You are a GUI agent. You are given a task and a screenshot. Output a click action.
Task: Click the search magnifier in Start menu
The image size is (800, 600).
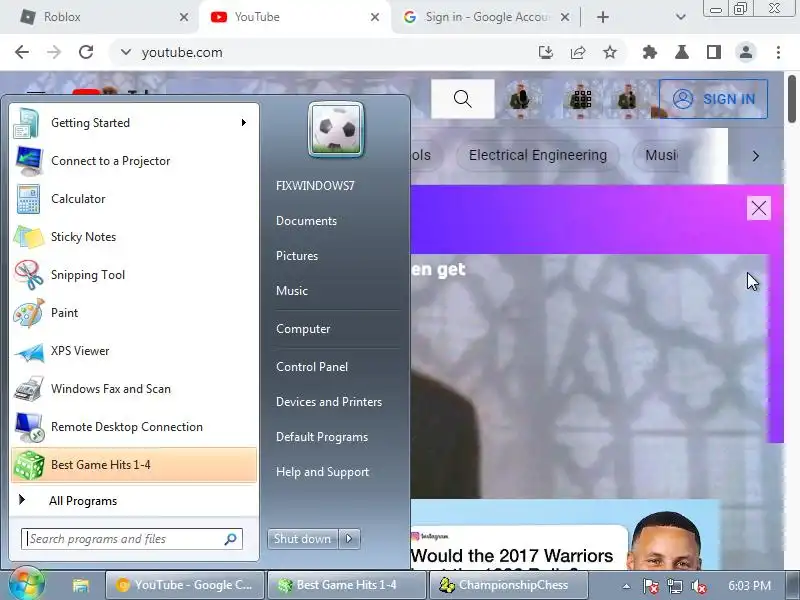pos(230,539)
